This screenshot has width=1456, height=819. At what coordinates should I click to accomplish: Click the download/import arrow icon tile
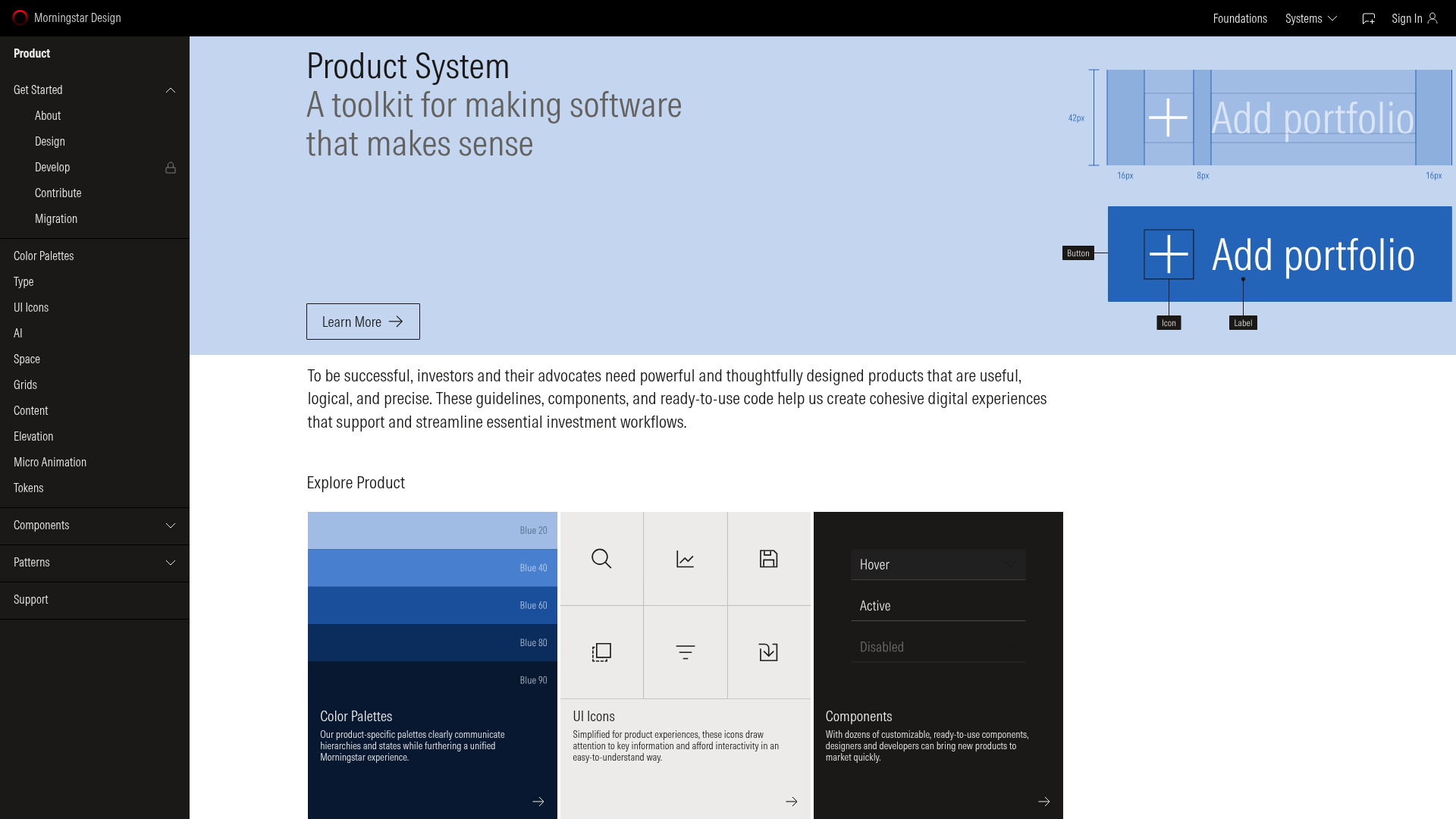tap(769, 652)
